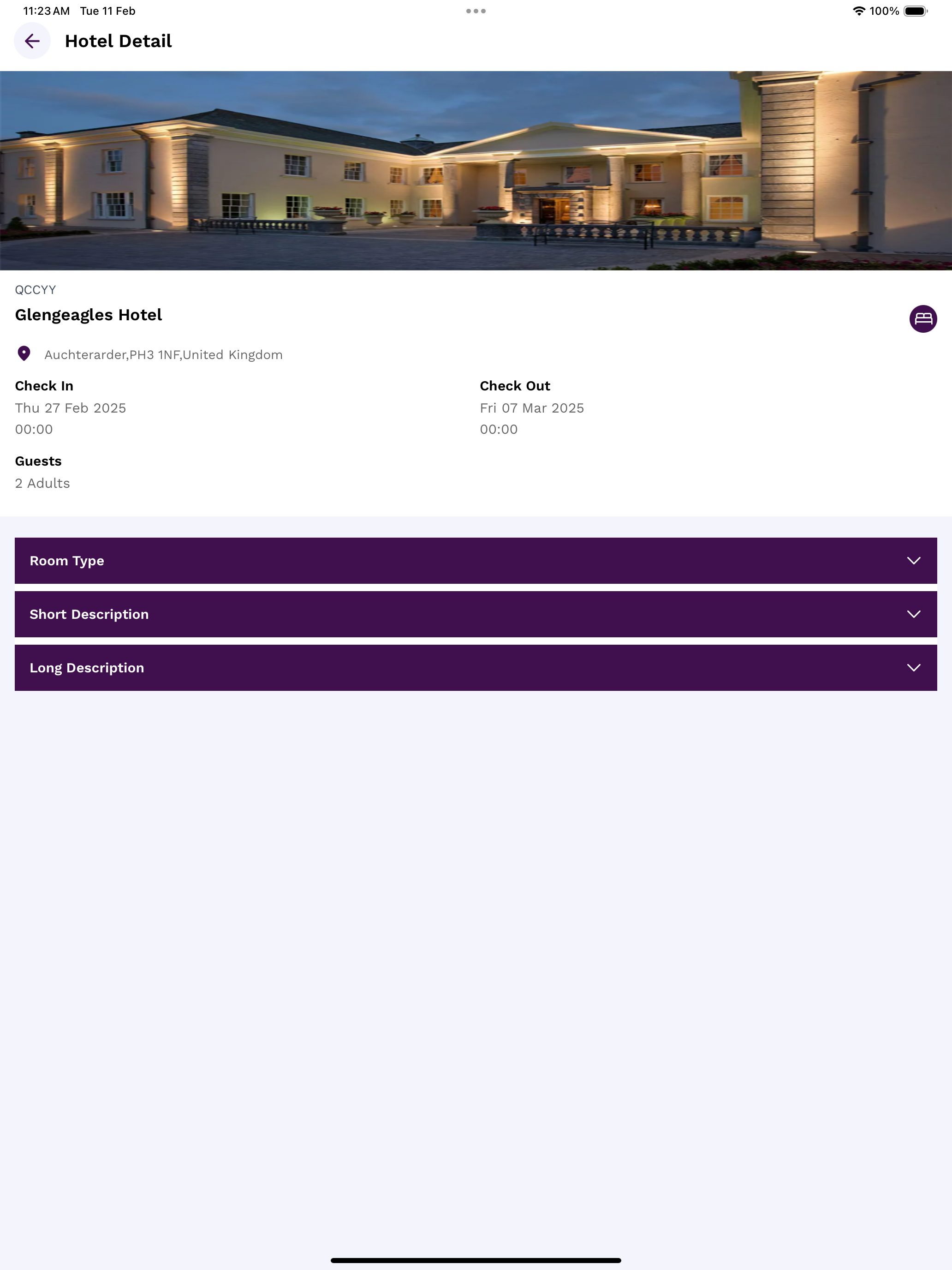Tap the QCCYY booking code
The image size is (952, 1270).
(36, 290)
